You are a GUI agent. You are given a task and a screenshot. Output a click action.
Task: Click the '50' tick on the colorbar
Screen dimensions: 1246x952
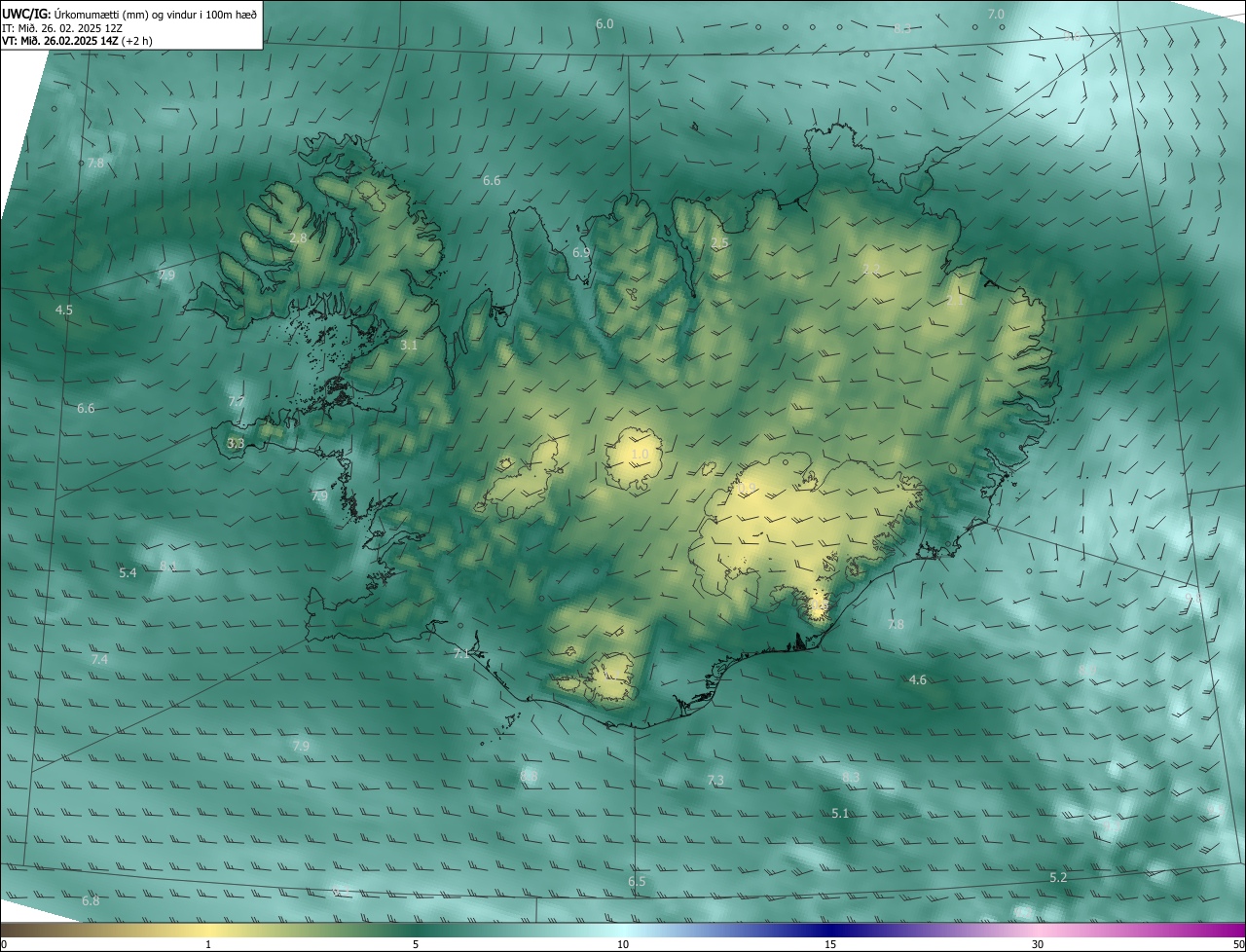(1237, 944)
